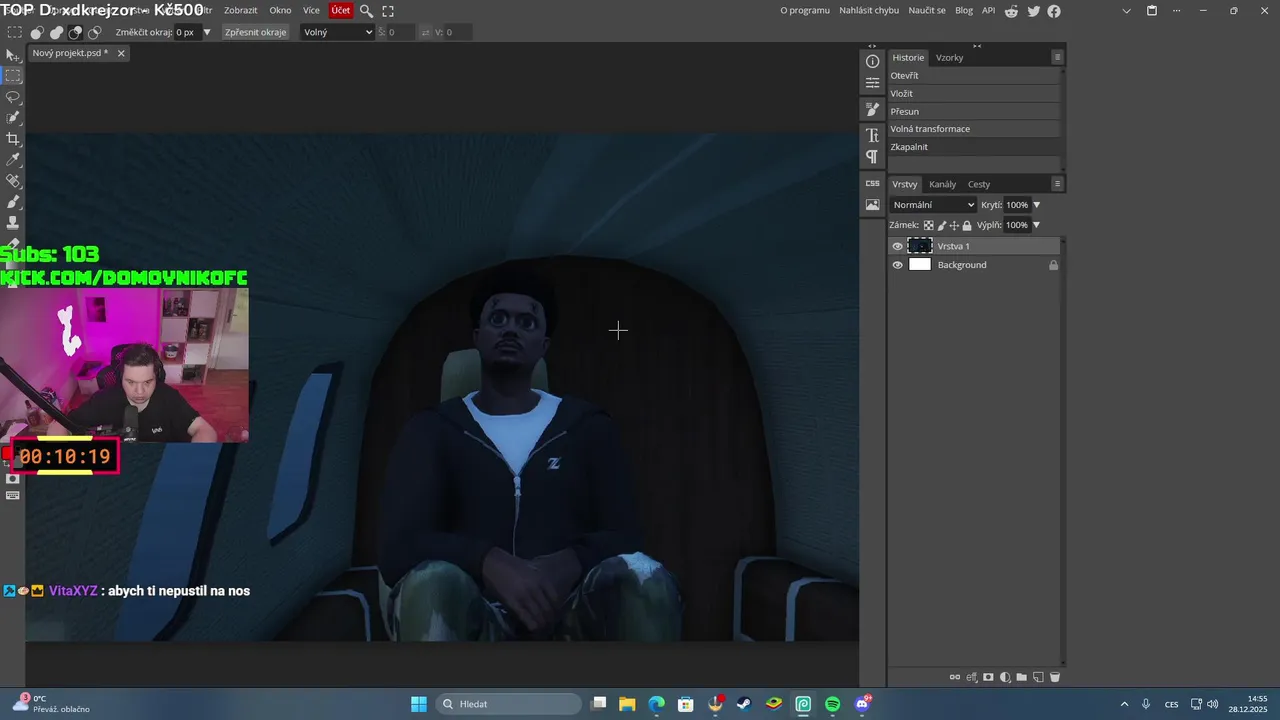Toggle fullscreen mode icon in the menu bar
Viewport: 1280px width, 720px height.
pos(388,11)
